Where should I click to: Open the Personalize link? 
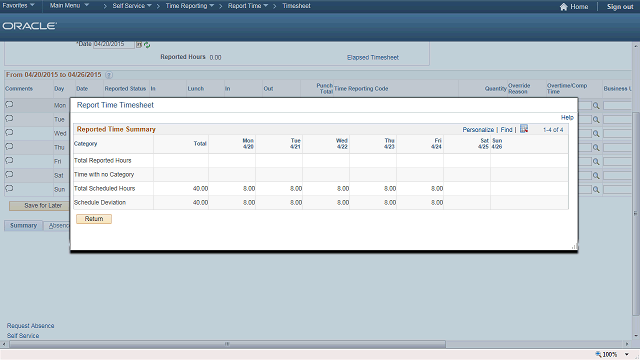point(478,129)
